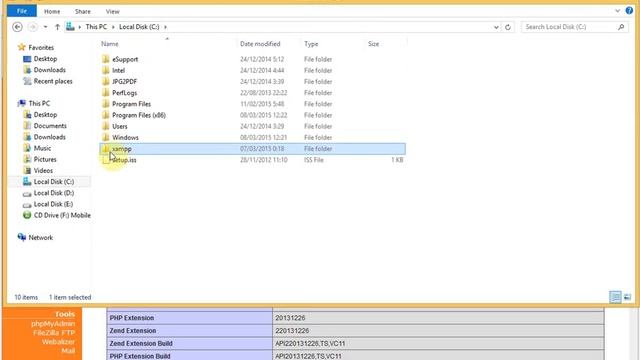This screenshot has width=640, height=360.
Task: Open FileZilla FTP link in XAMPP page
Action: [54, 333]
